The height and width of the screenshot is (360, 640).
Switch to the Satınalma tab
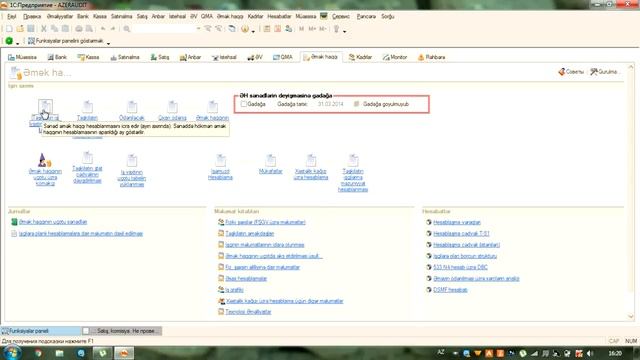click(x=125, y=57)
